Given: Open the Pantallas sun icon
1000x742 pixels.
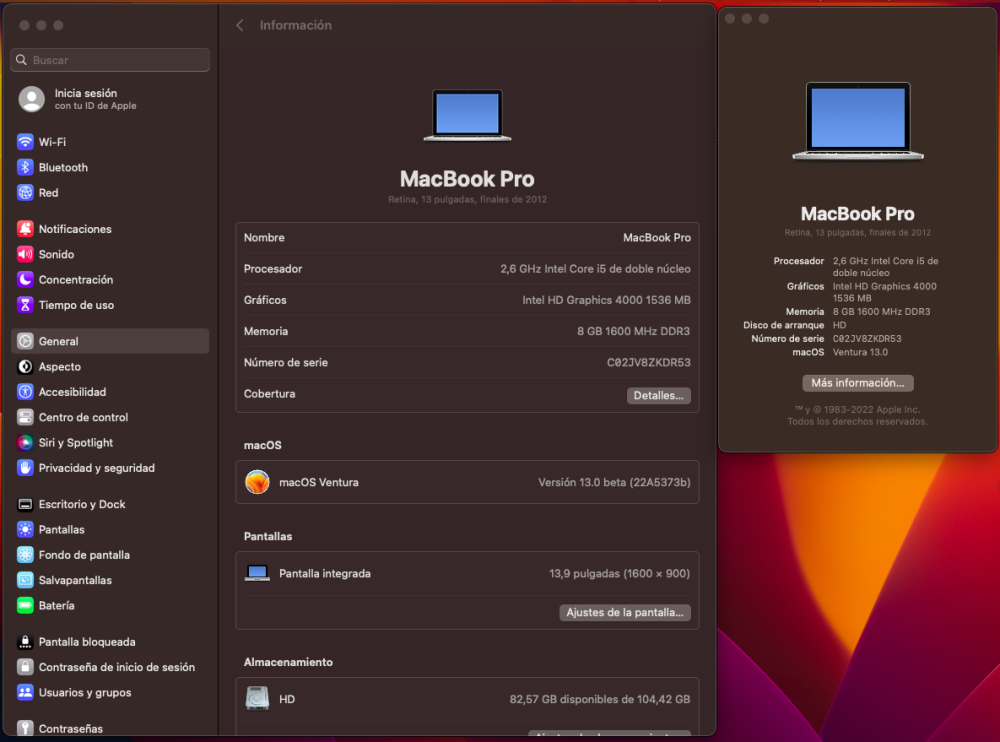Looking at the screenshot, I should tap(25, 530).
